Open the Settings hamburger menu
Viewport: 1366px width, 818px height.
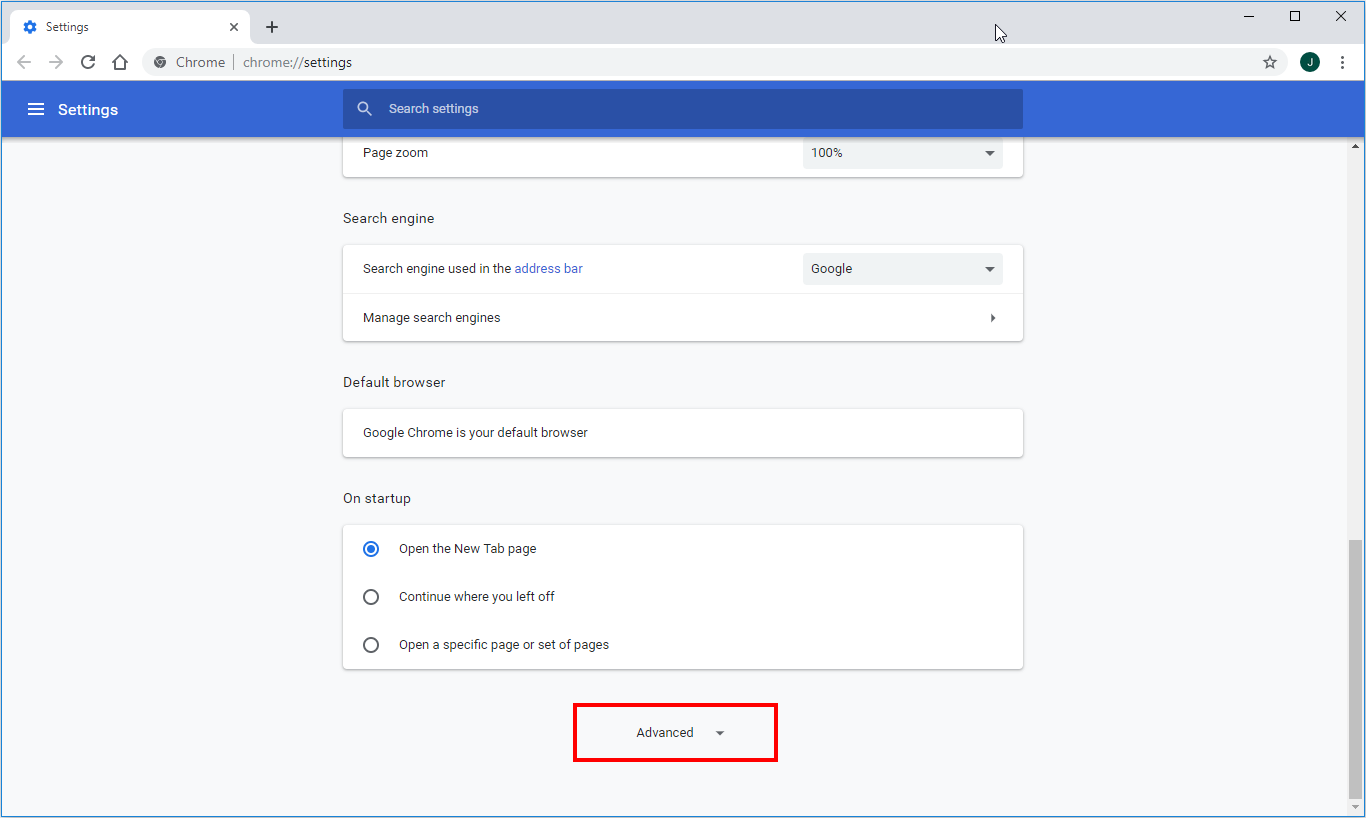tap(36, 109)
